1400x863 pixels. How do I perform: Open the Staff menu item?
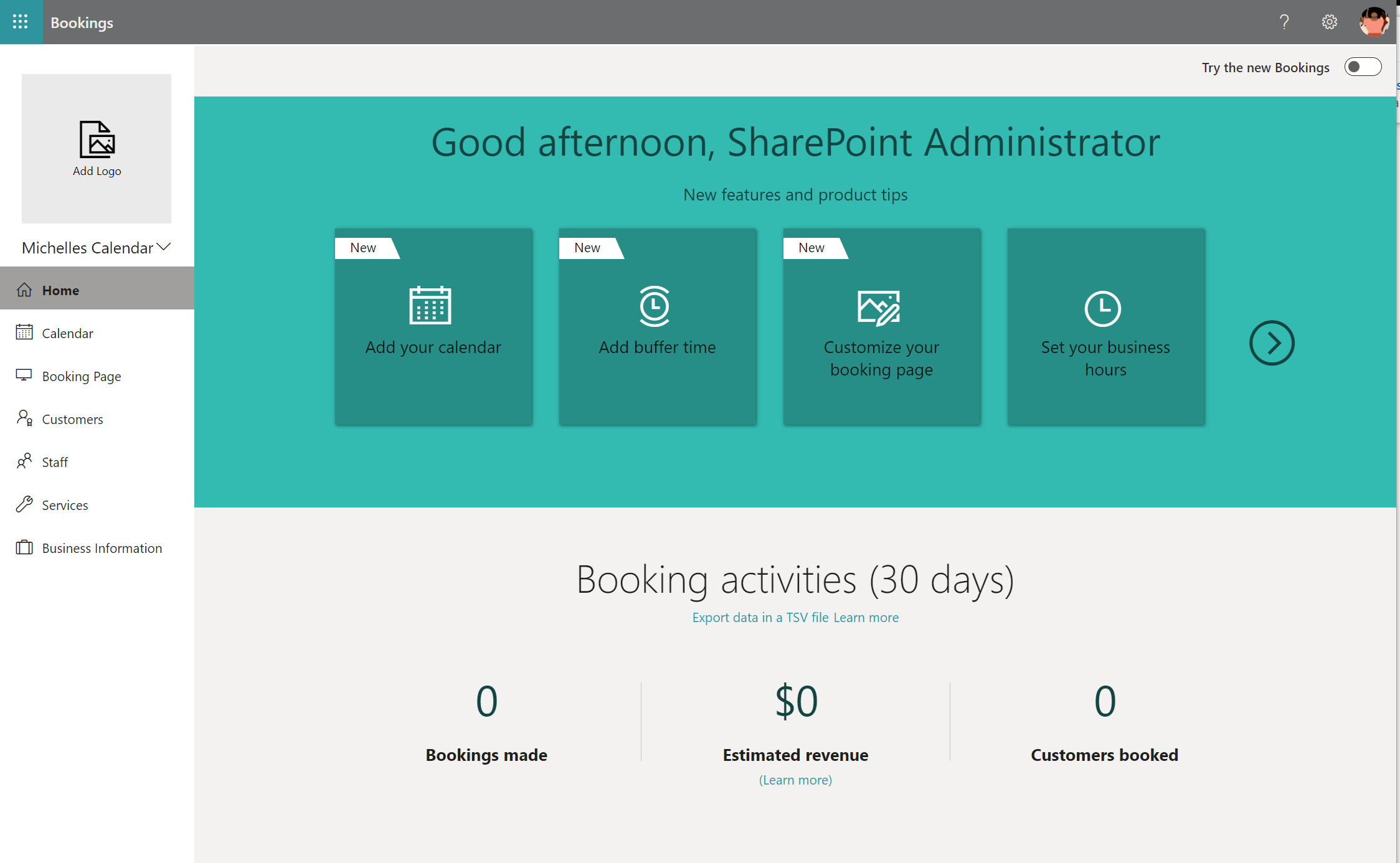[97, 462]
